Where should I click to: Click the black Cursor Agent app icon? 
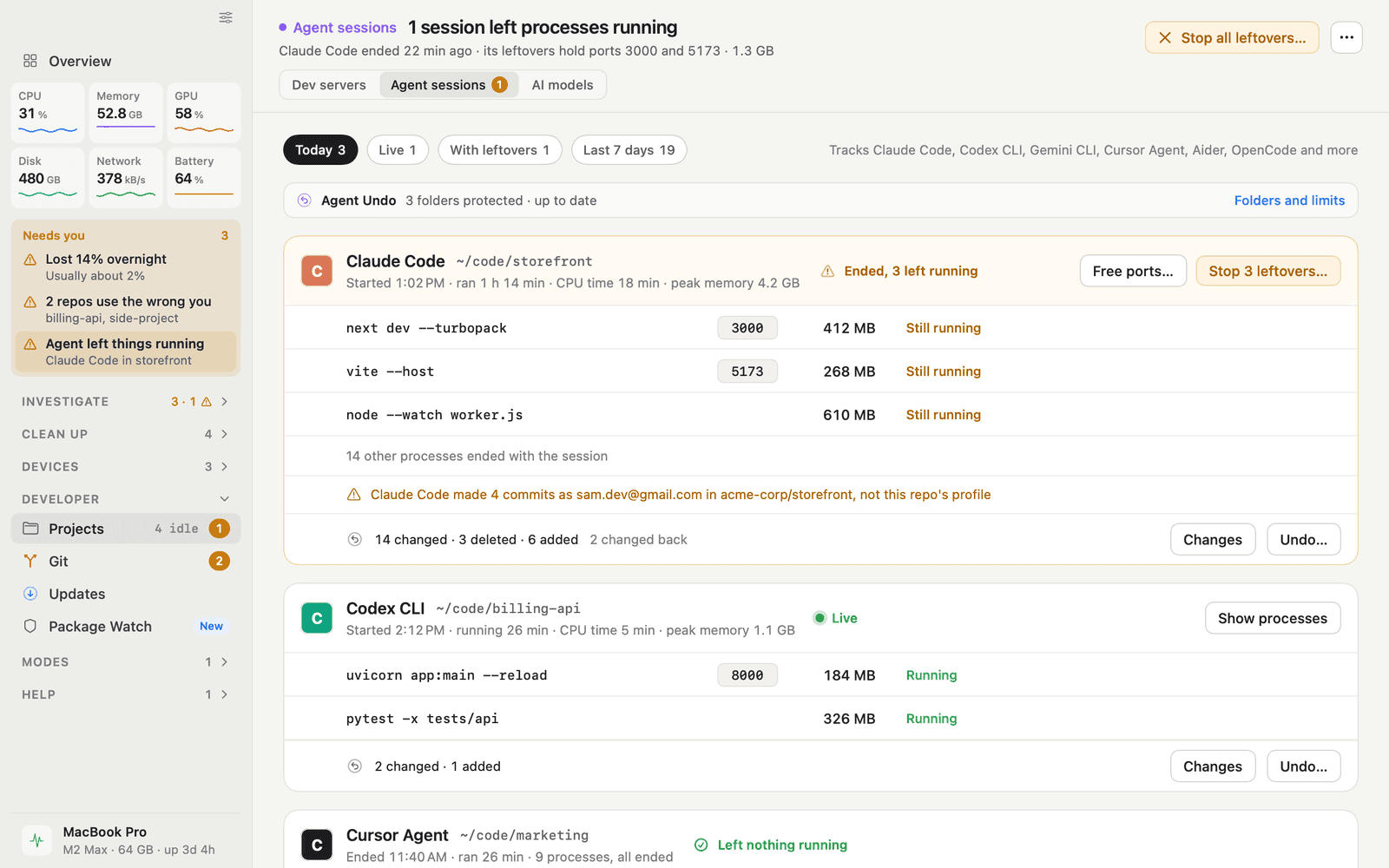[317, 845]
